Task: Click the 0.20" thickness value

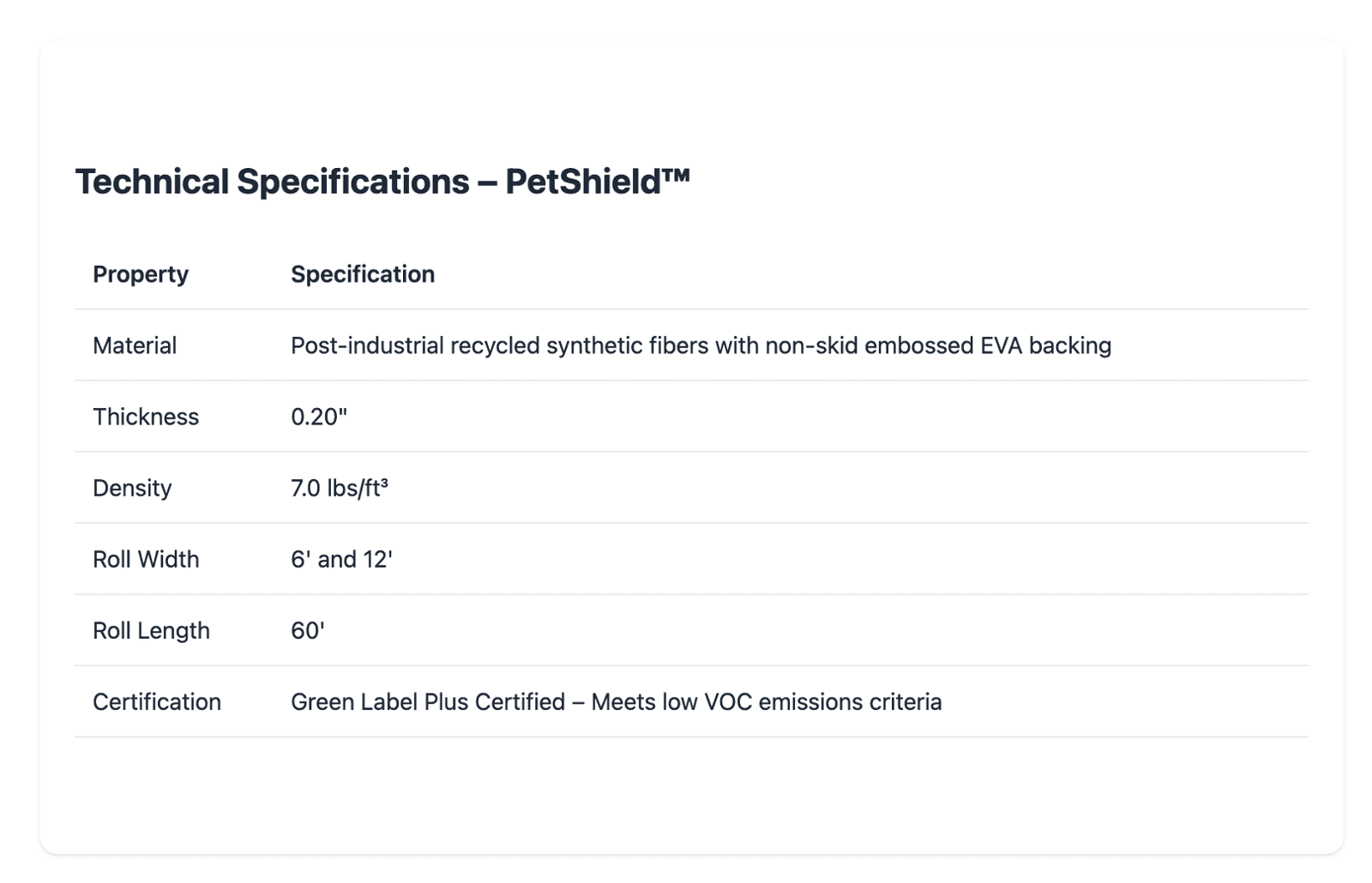Action: click(x=318, y=417)
